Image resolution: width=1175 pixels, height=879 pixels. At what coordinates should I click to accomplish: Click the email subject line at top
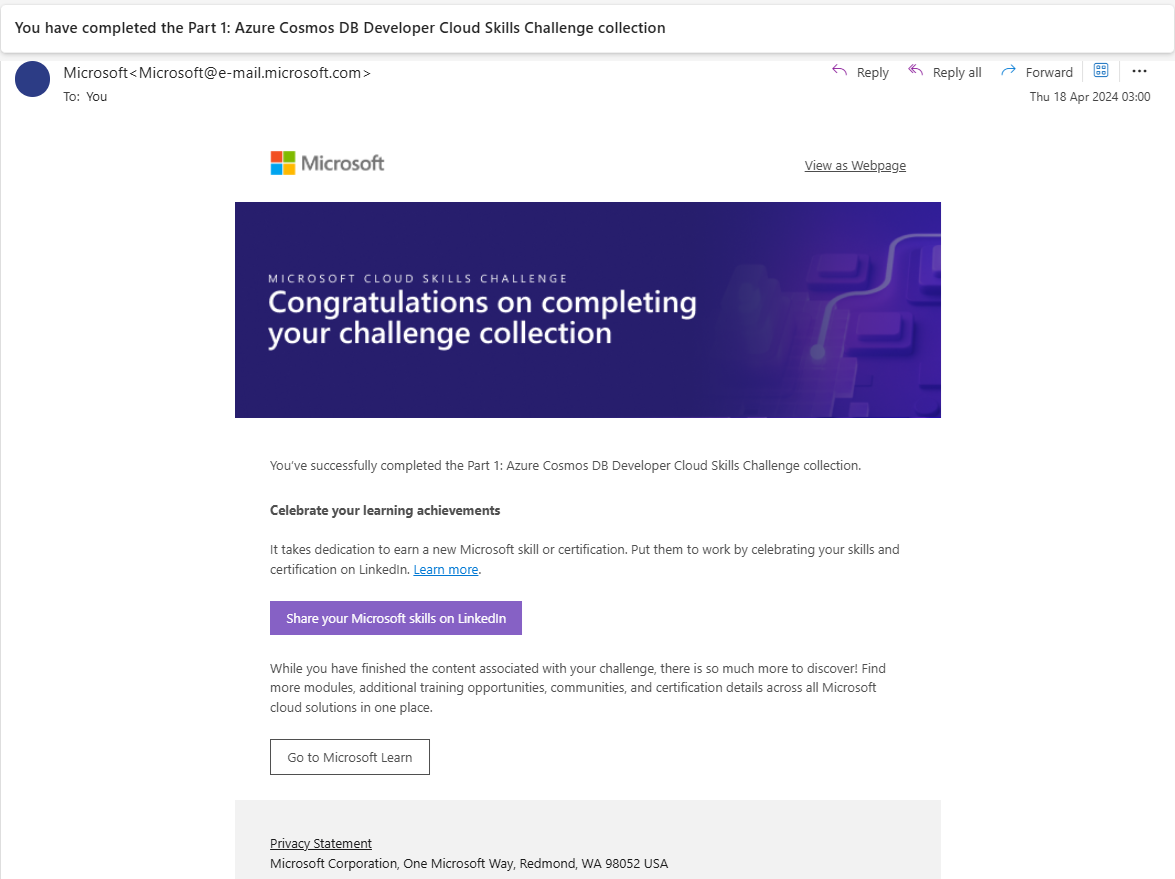tap(339, 28)
